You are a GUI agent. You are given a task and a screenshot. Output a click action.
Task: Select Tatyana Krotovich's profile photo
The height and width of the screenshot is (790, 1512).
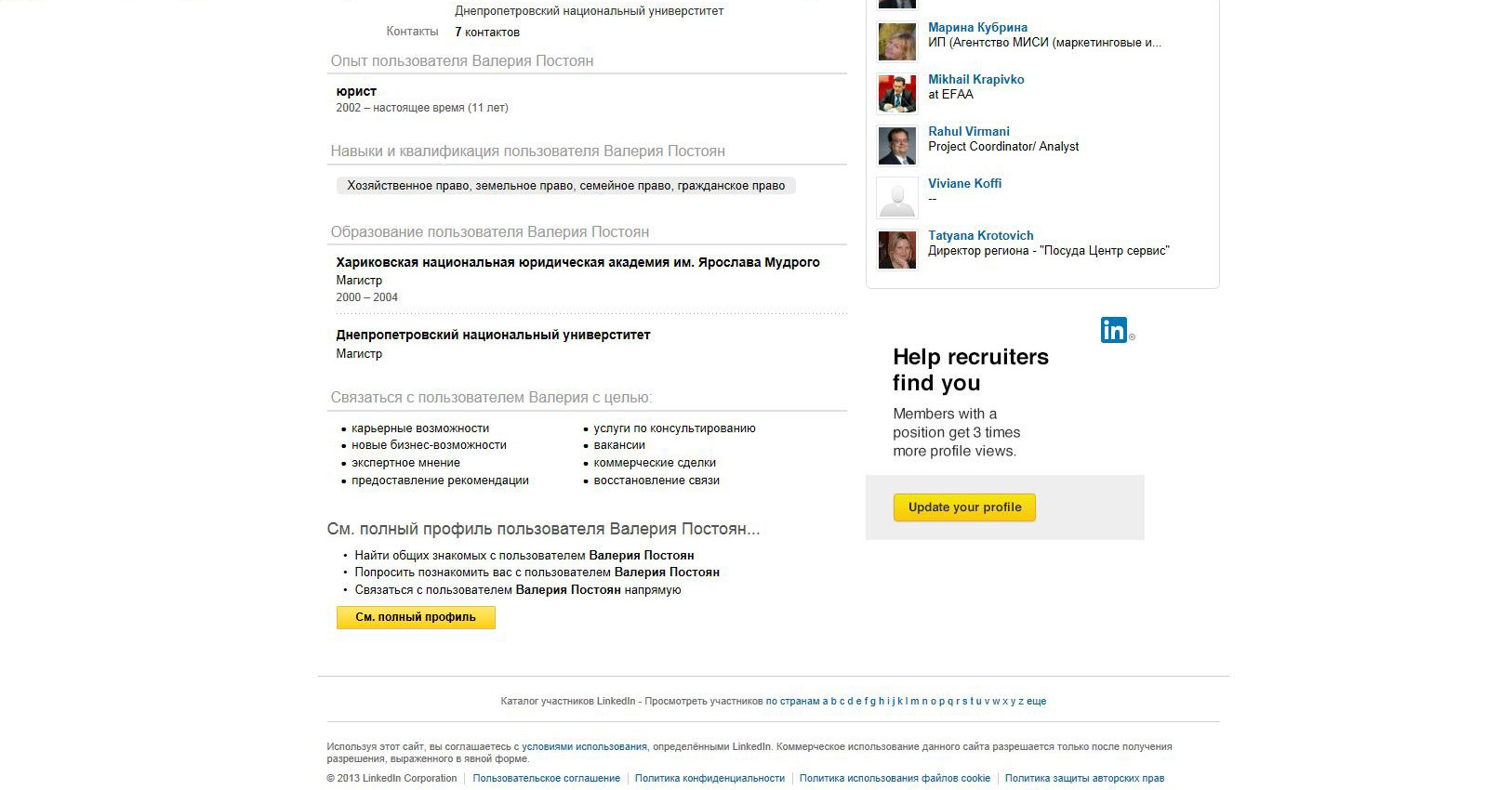coord(897,250)
